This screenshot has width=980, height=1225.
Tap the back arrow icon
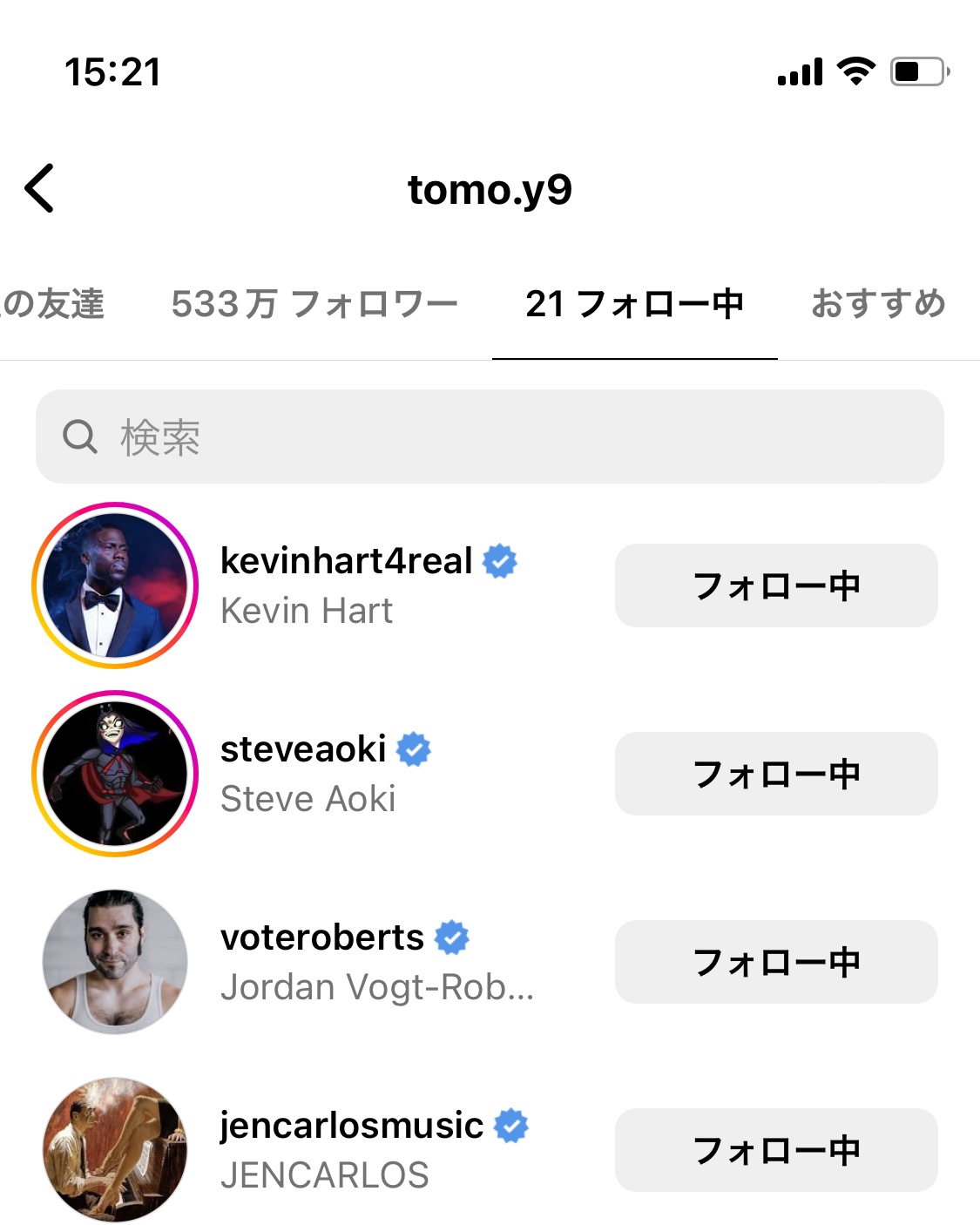point(39,187)
